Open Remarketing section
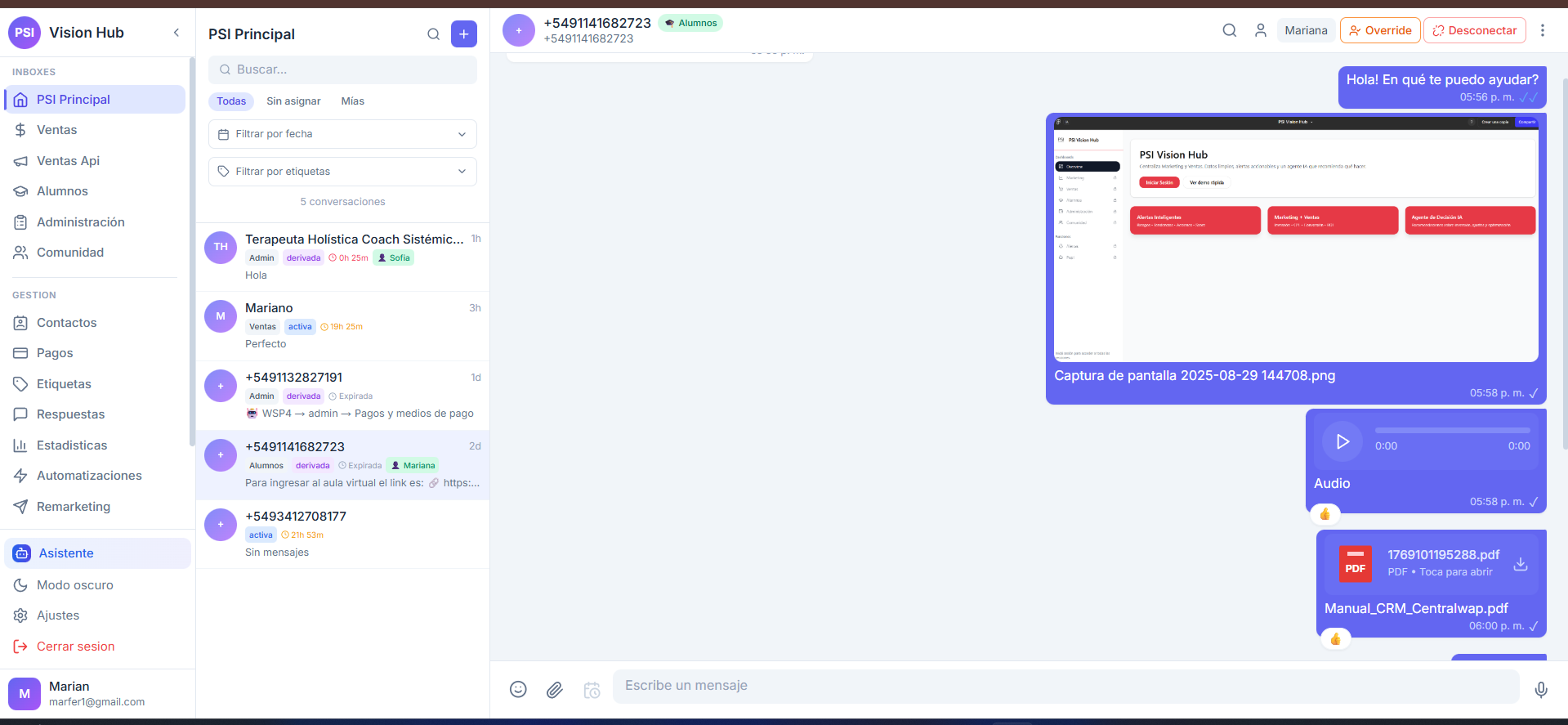The image size is (1568, 725). [95, 507]
